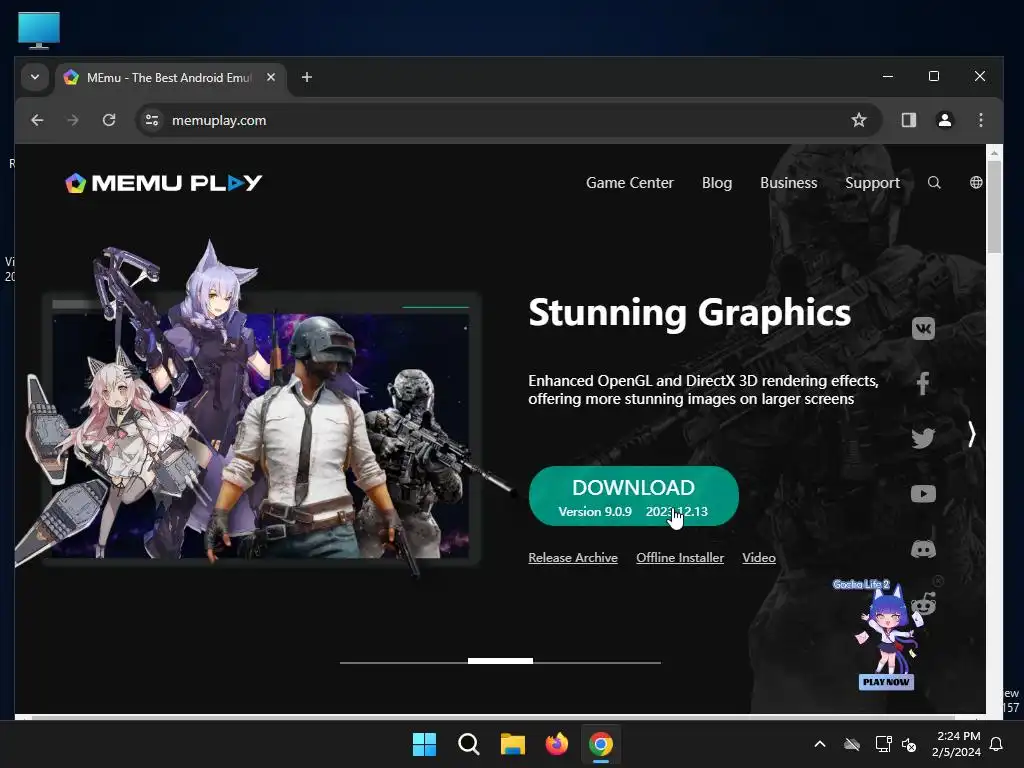The image size is (1024, 768).
Task: Bookmark this page with star icon
Action: click(x=859, y=120)
